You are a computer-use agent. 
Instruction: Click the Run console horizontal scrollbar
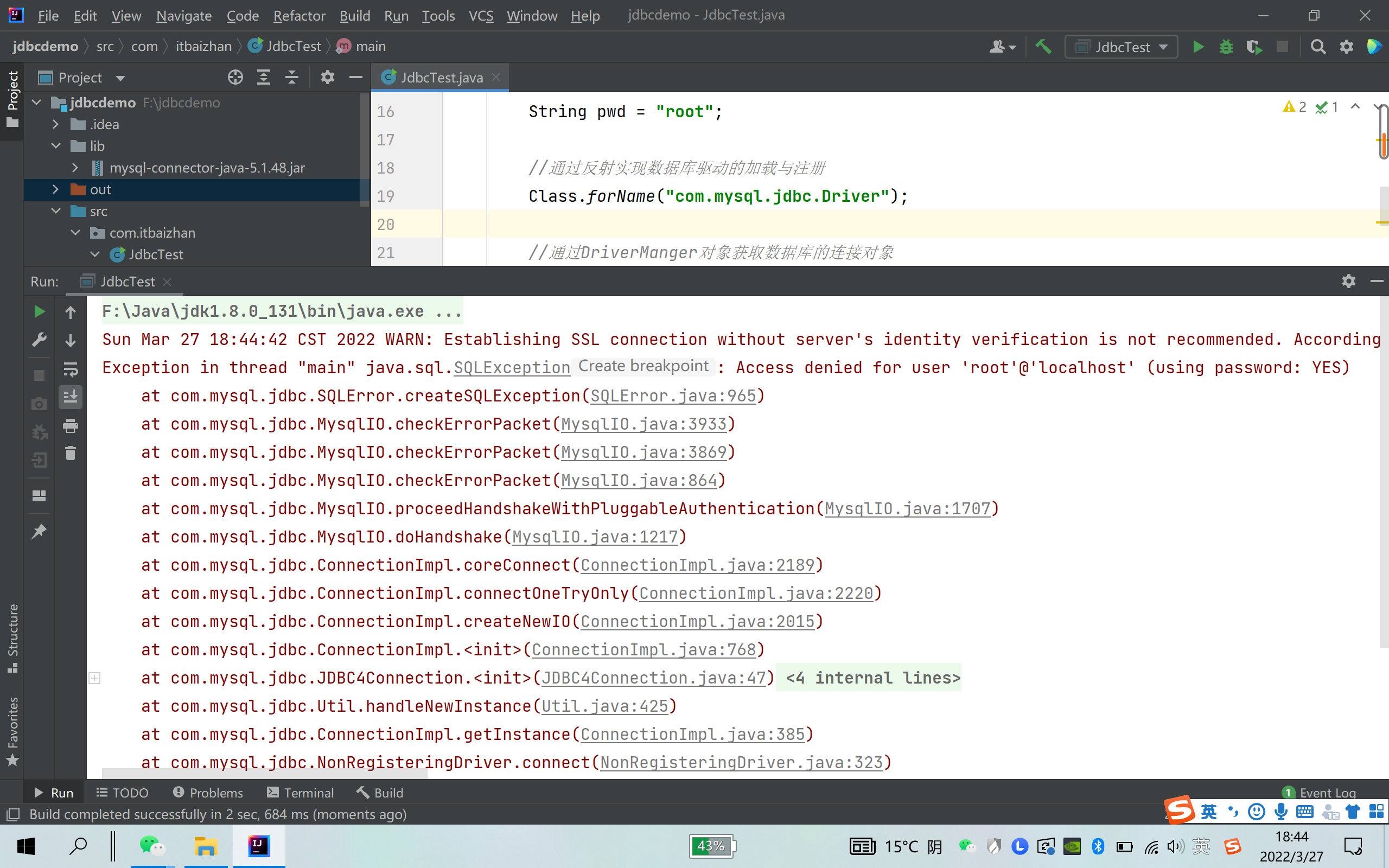[x=265, y=774]
